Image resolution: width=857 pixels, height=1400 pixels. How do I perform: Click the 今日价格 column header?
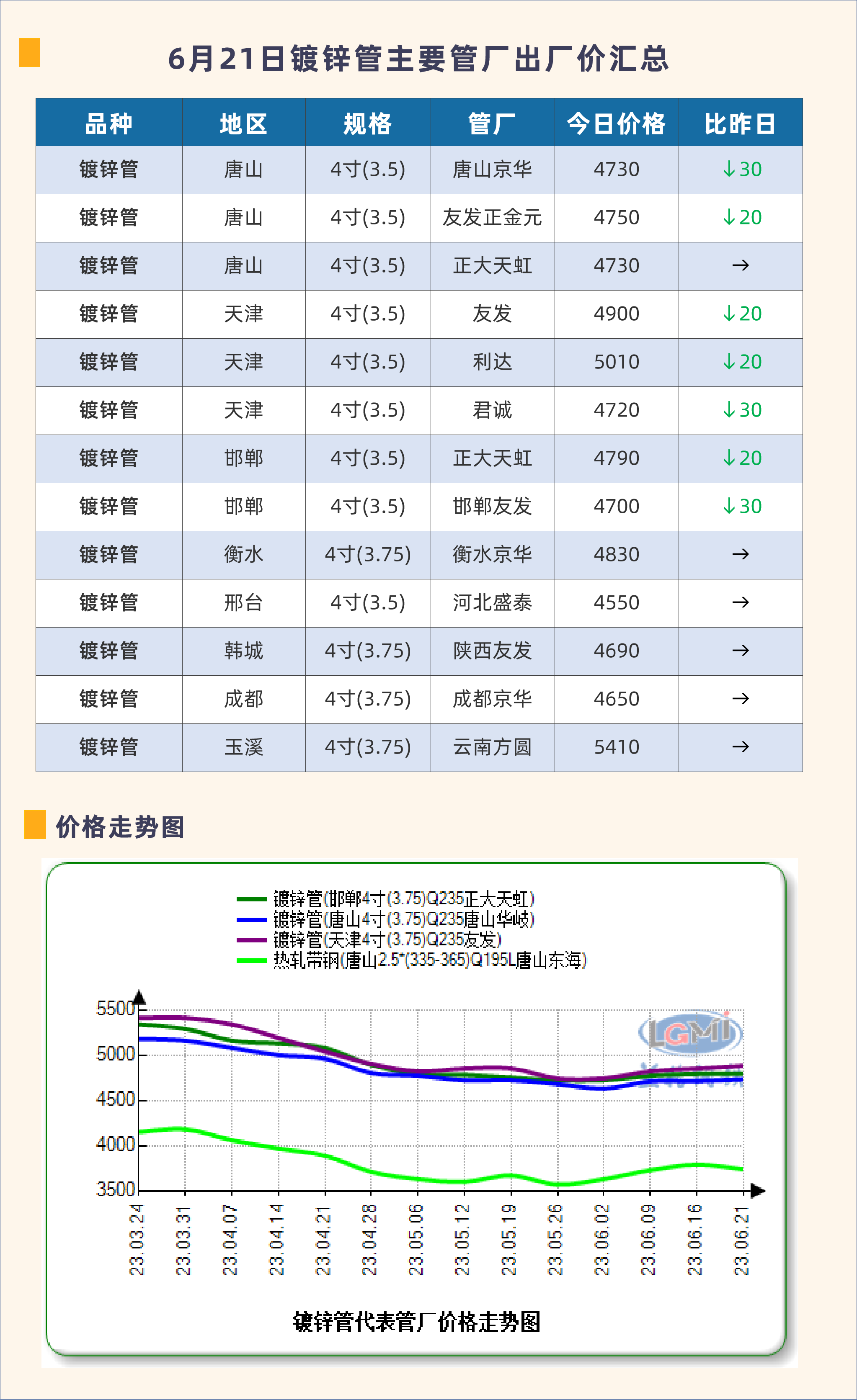[x=616, y=123]
